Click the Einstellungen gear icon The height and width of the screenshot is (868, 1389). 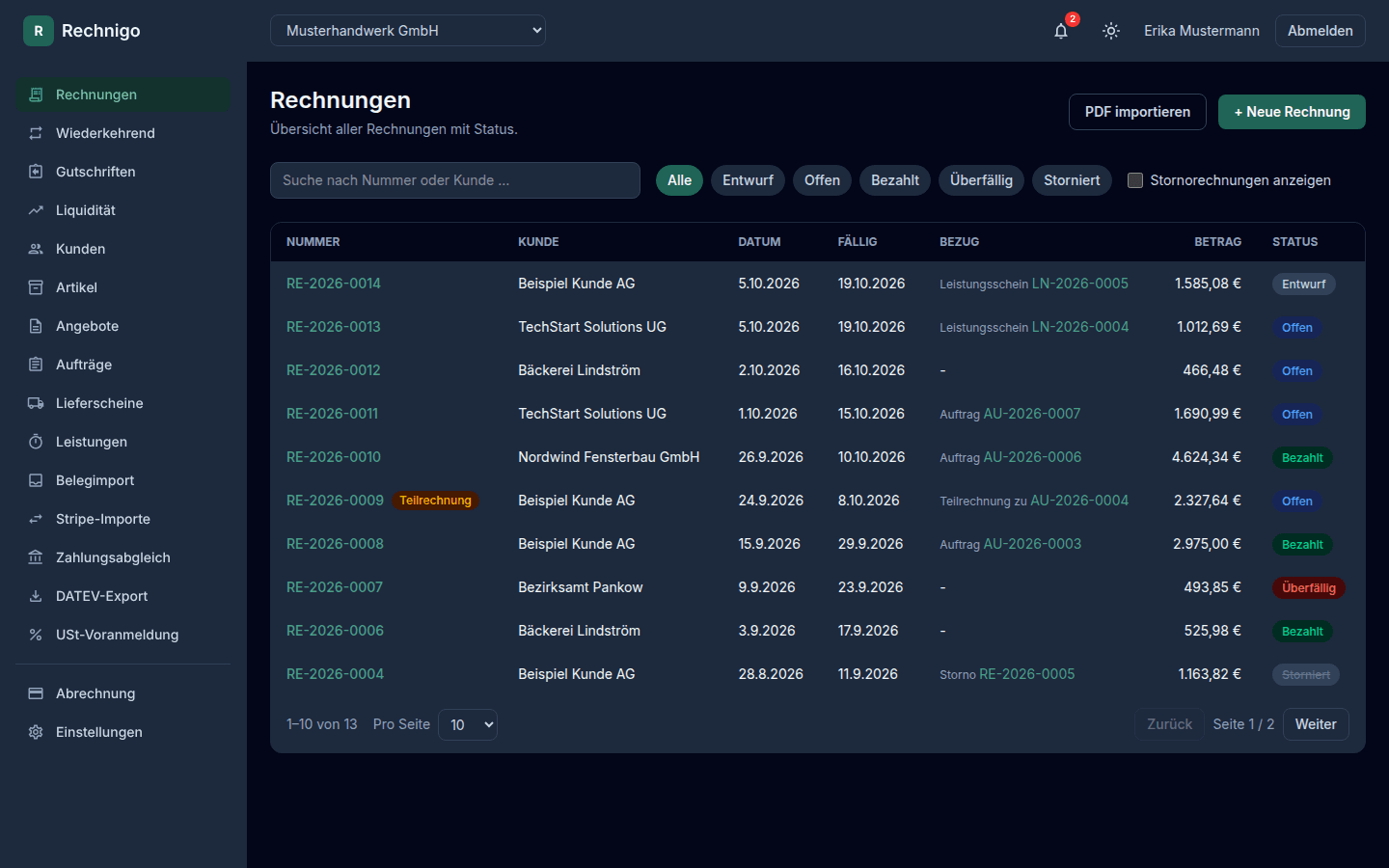(36, 732)
